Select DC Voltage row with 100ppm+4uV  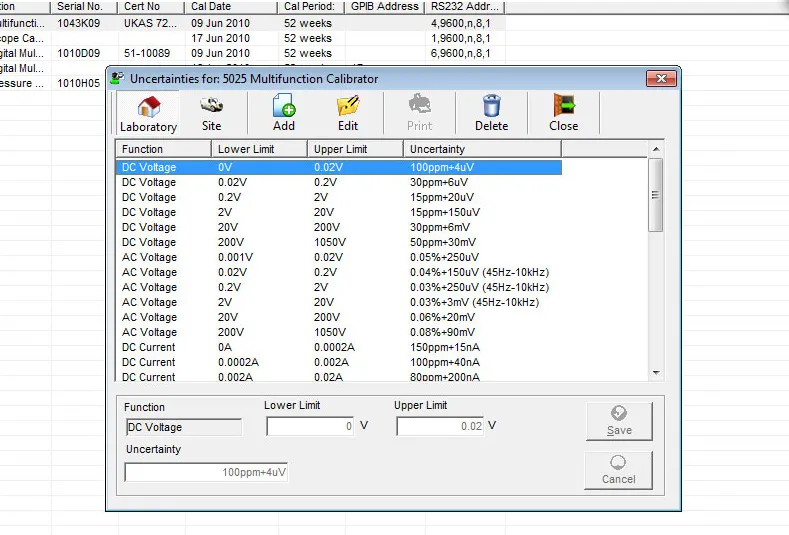pyautogui.click(x=339, y=167)
